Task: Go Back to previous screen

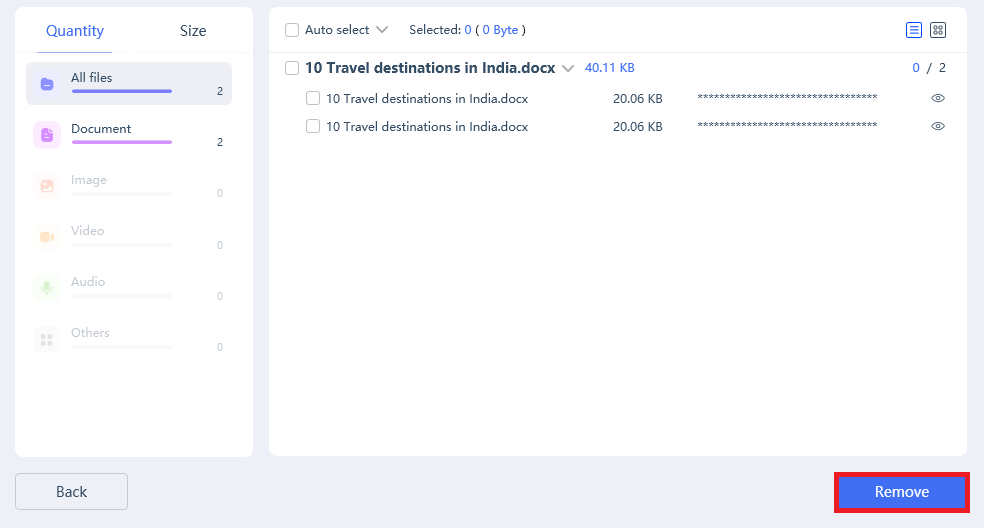Action: [71, 491]
